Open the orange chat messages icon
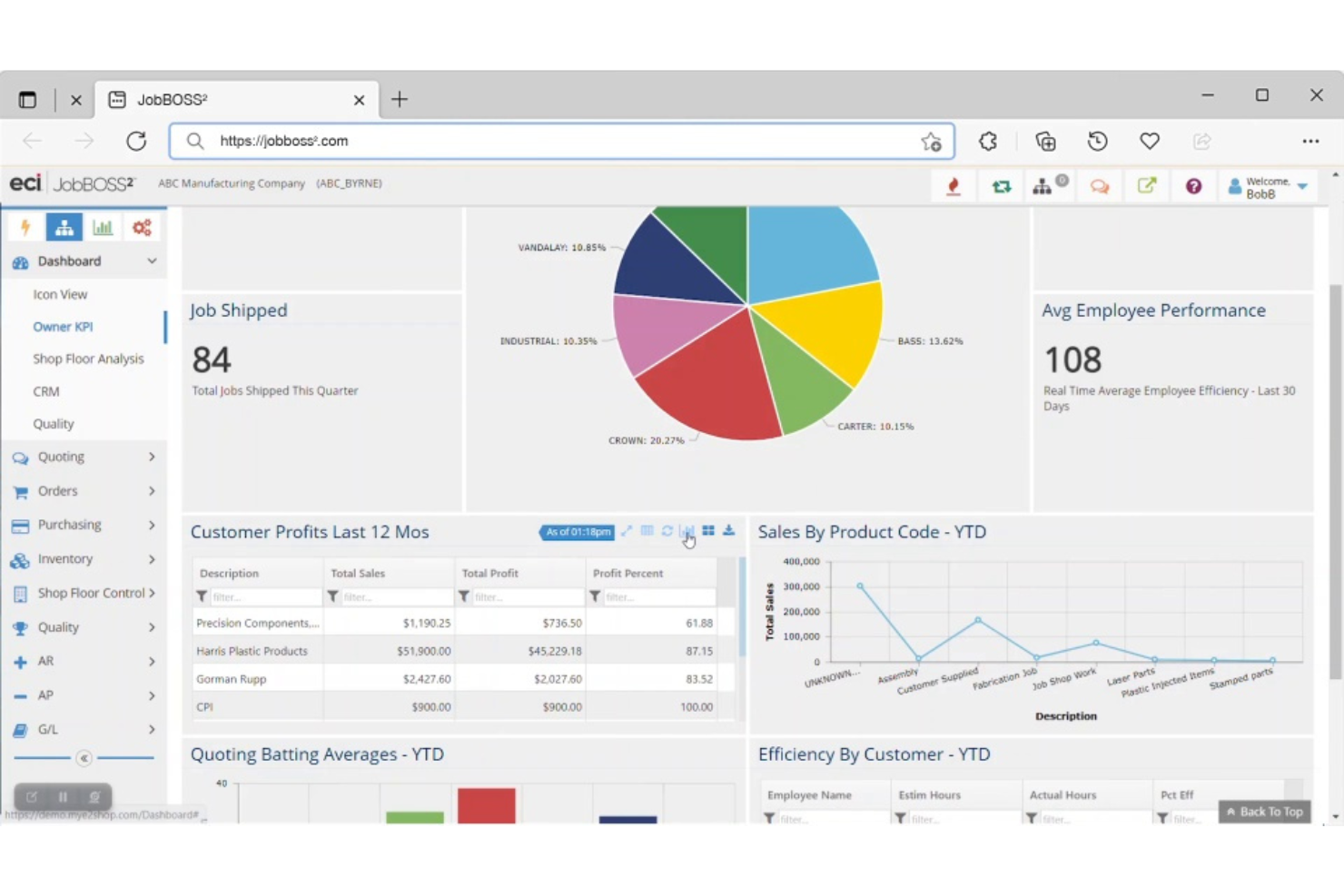1344x896 pixels. (x=1100, y=186)
